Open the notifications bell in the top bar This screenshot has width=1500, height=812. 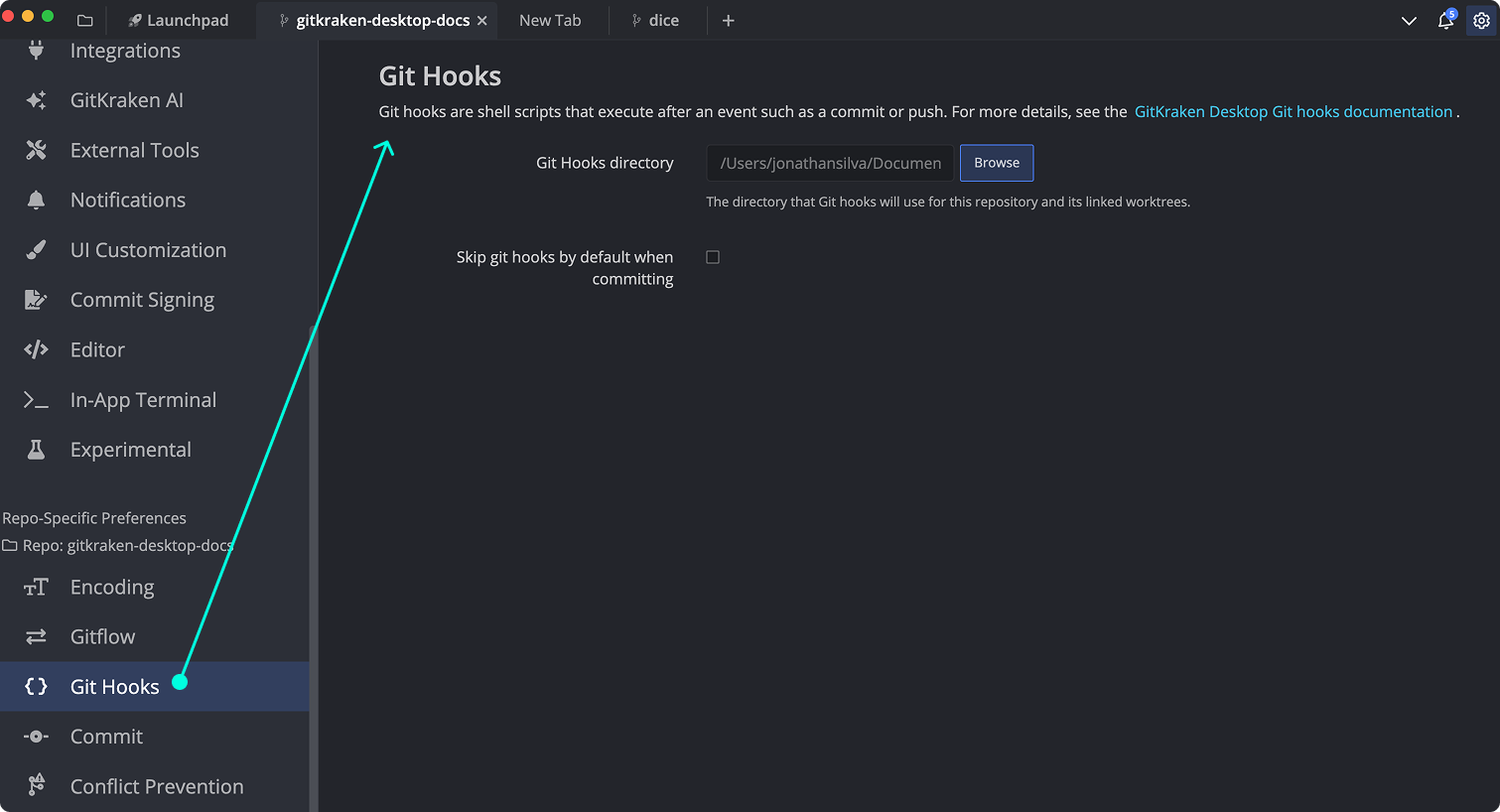1444,20
